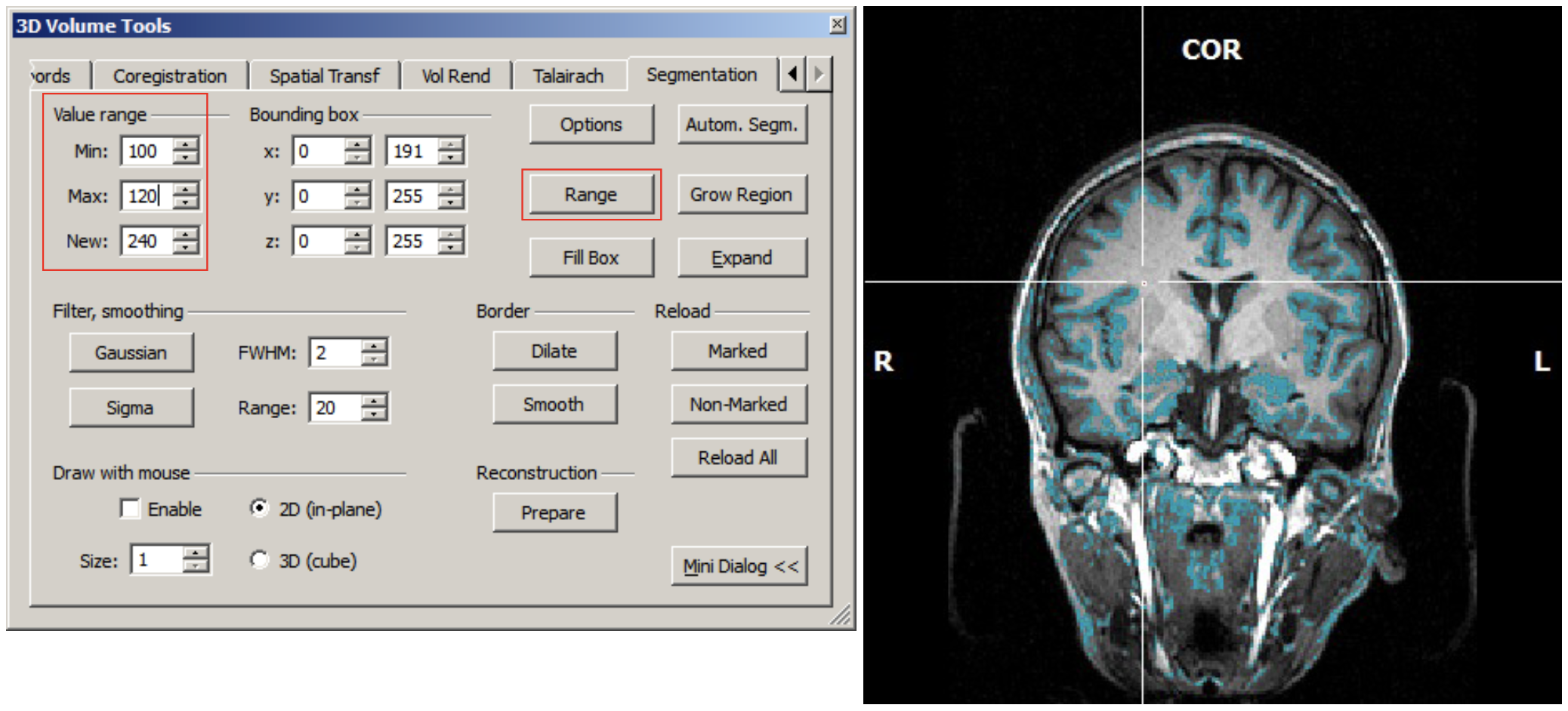Collapse with Mini Dialog << button
The height and width of the screenshot is (711, 1568).
pyautogui.click(x=739, y=566)
